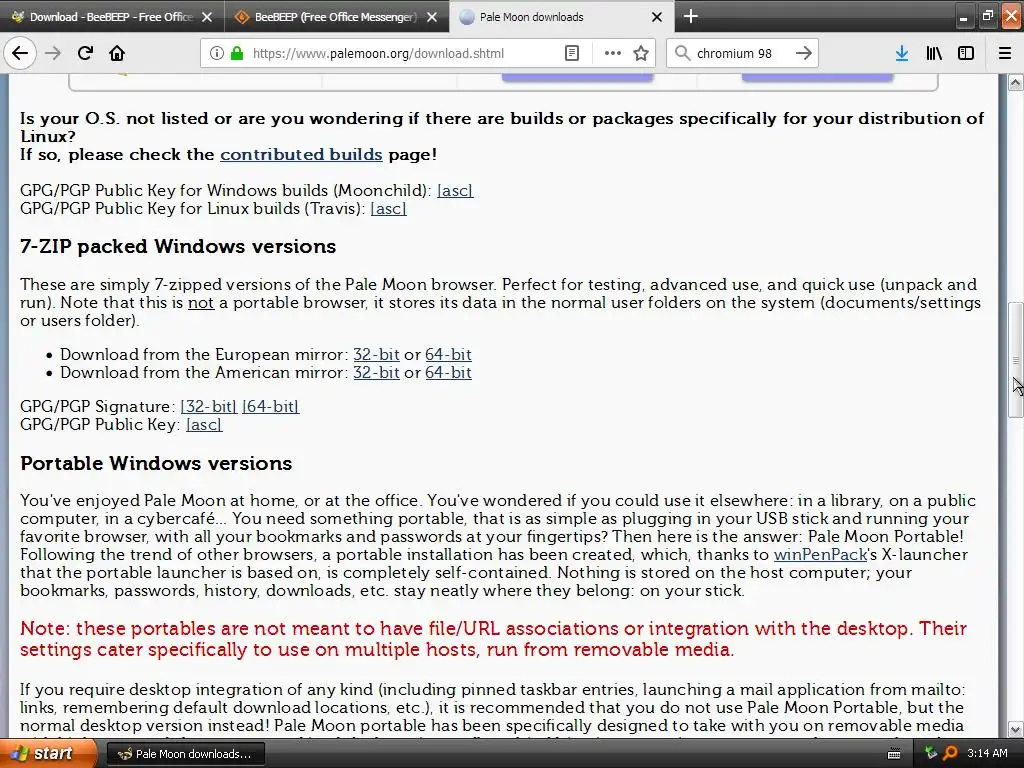Open the [64-bit] GPG signature link
1024x768 pixels.
pos(270,407)
